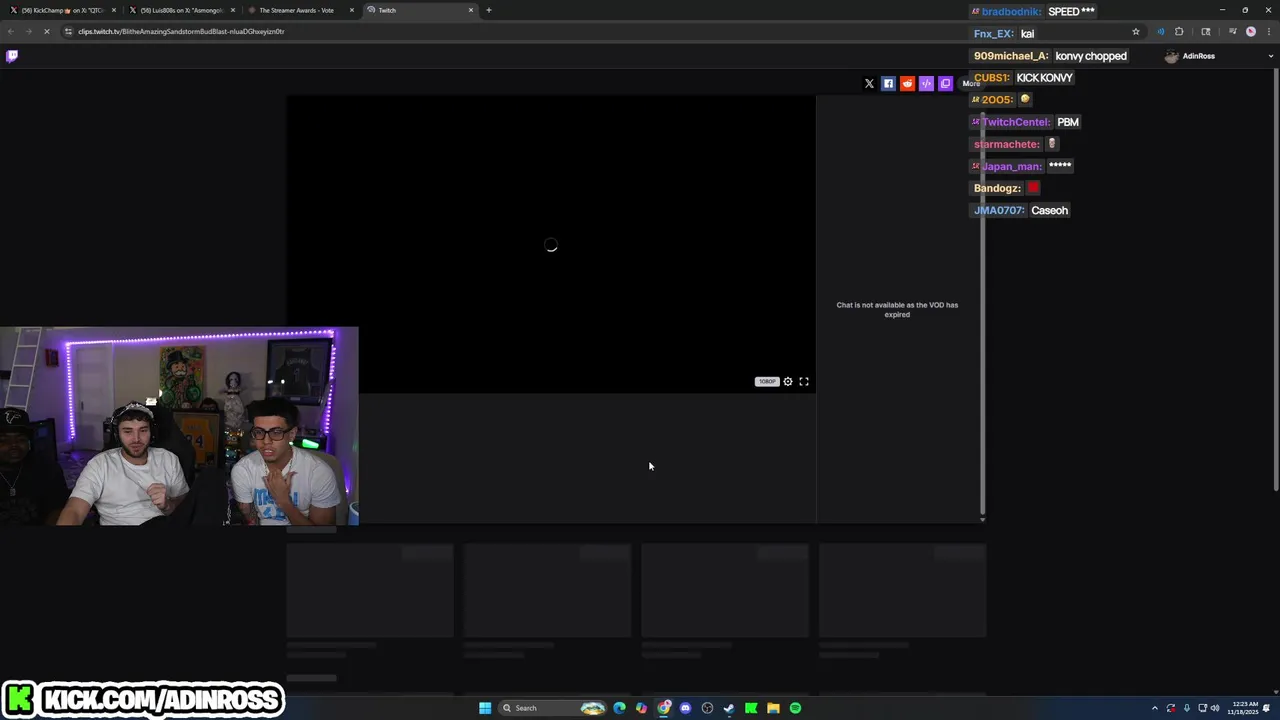Bookmark this page with star icon
This screenshot has width=1280, height=720.
tap(1136, 31)
